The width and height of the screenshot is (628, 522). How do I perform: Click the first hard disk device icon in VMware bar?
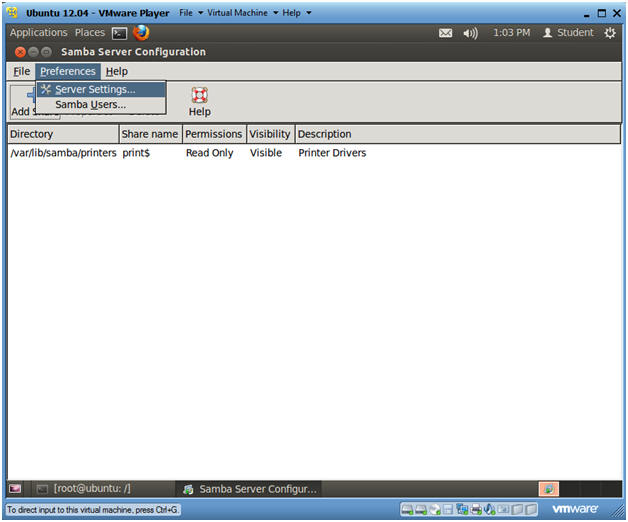[407, 509]
